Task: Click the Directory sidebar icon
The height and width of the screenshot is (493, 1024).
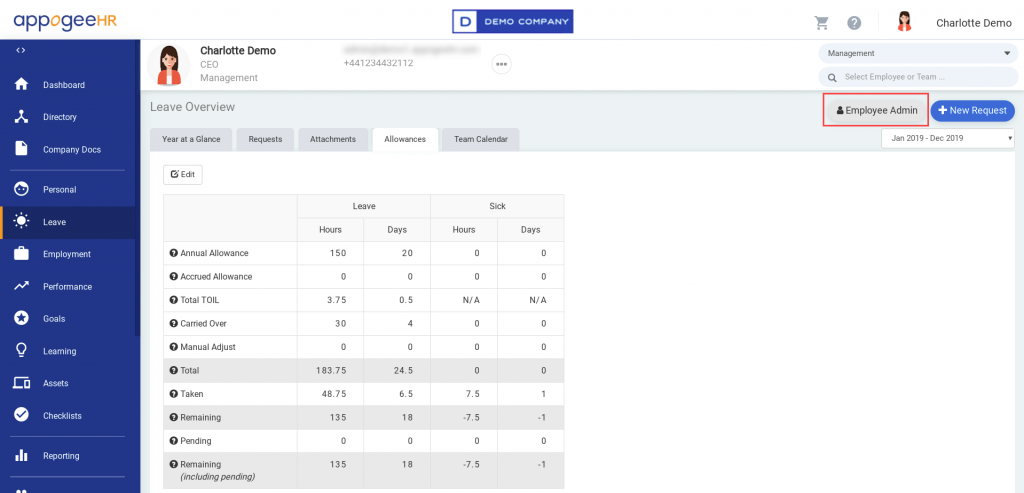Action: [21, 117]
